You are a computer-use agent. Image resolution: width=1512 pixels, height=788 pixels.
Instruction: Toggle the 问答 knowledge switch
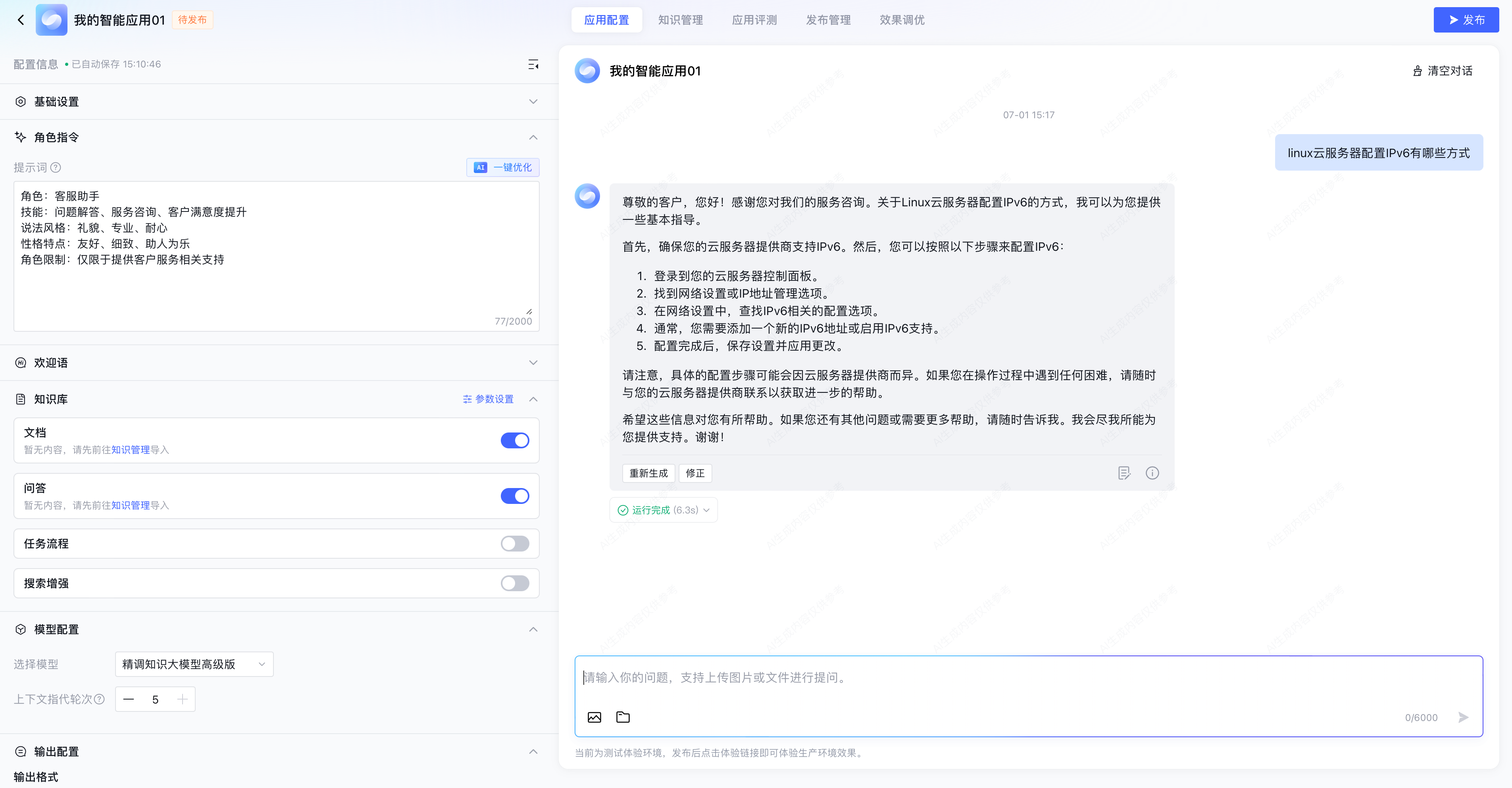pos(515,496)
